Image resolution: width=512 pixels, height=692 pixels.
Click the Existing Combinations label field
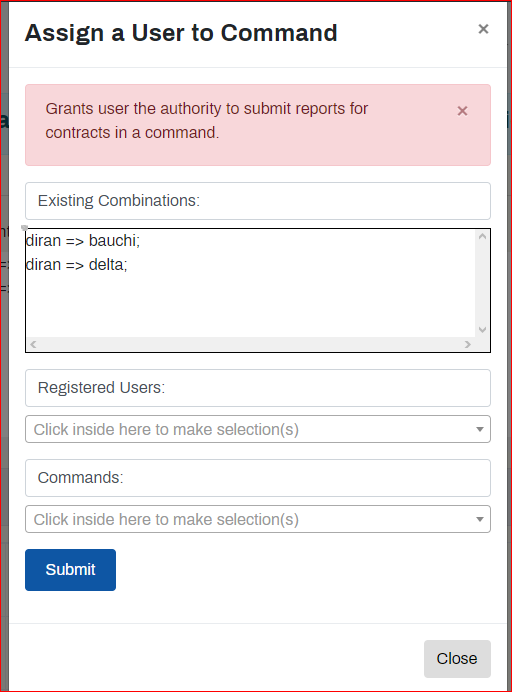258,201
